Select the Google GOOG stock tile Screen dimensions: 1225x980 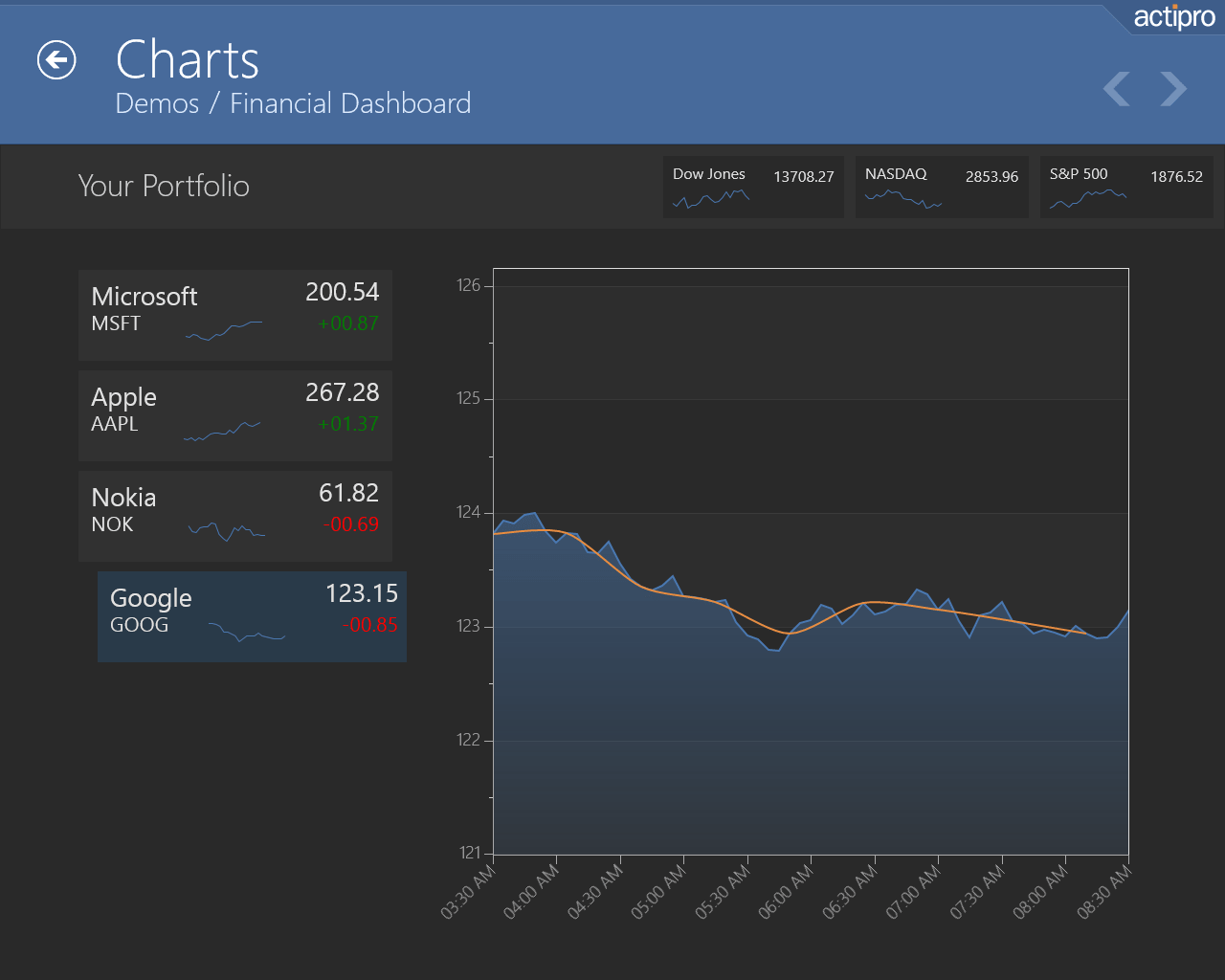(252, 616)
